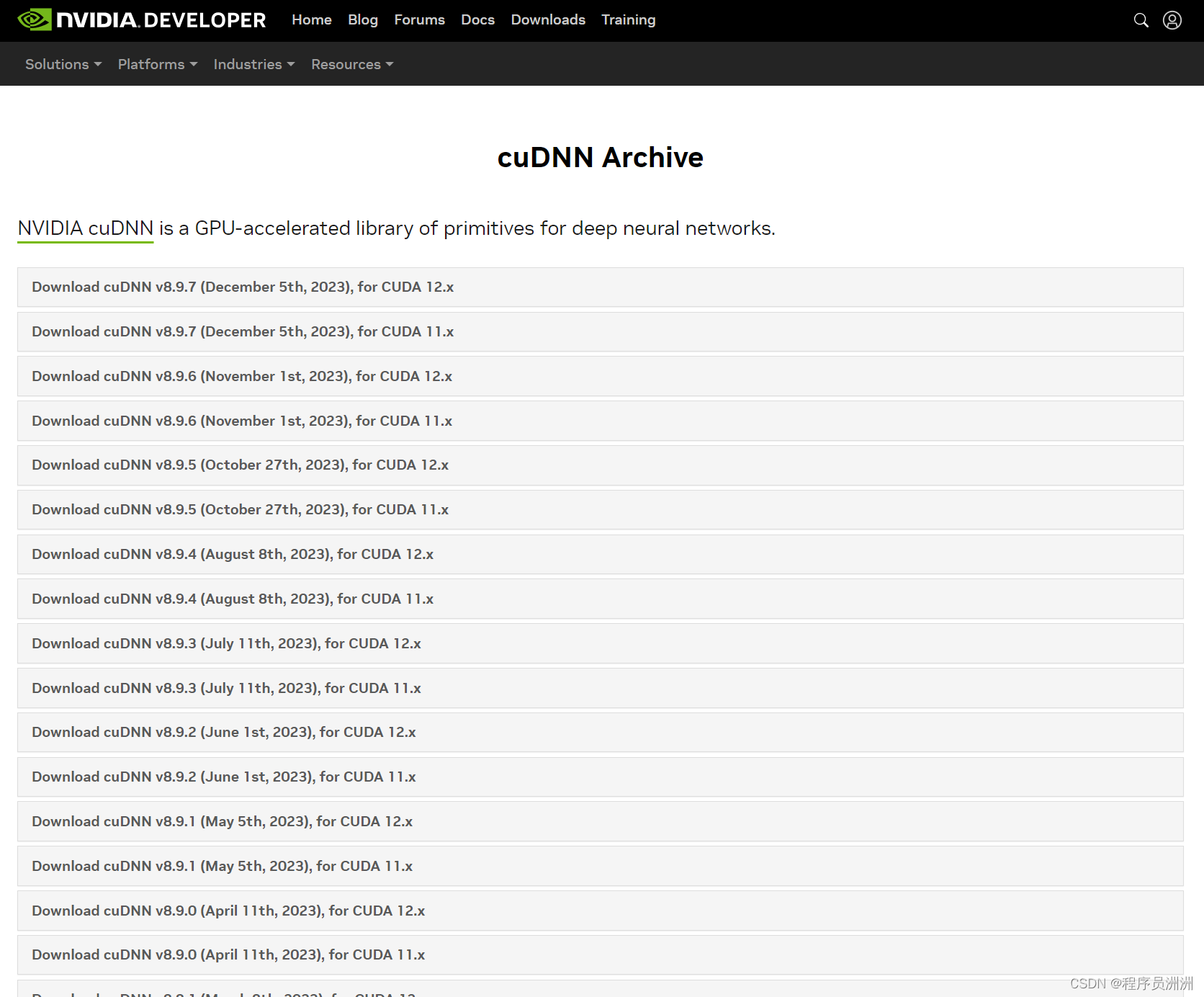The image size is (1204, 997).
Task: Open the search magnifier icon
Action: [1141, 20]
